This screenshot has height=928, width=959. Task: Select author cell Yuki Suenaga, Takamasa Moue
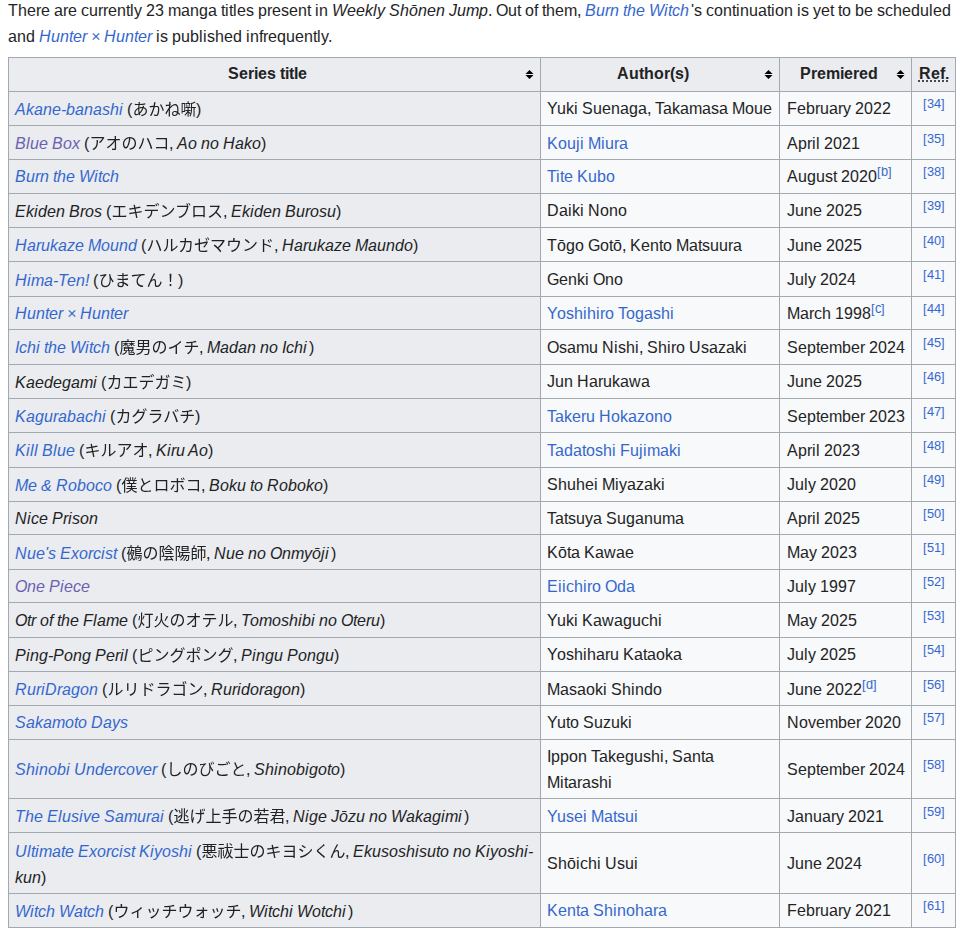659,109
